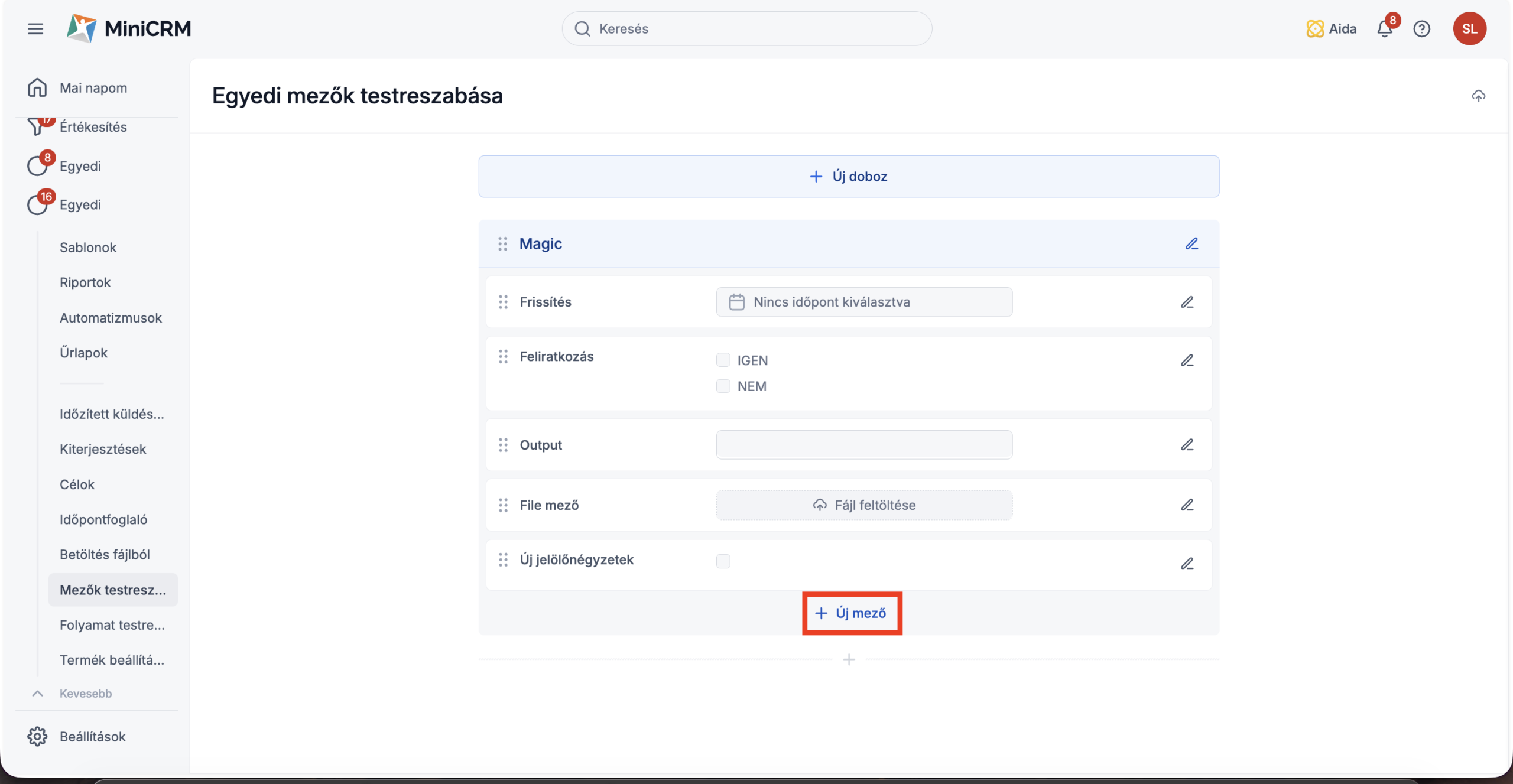Open the notifications bell

(1385, 28)
